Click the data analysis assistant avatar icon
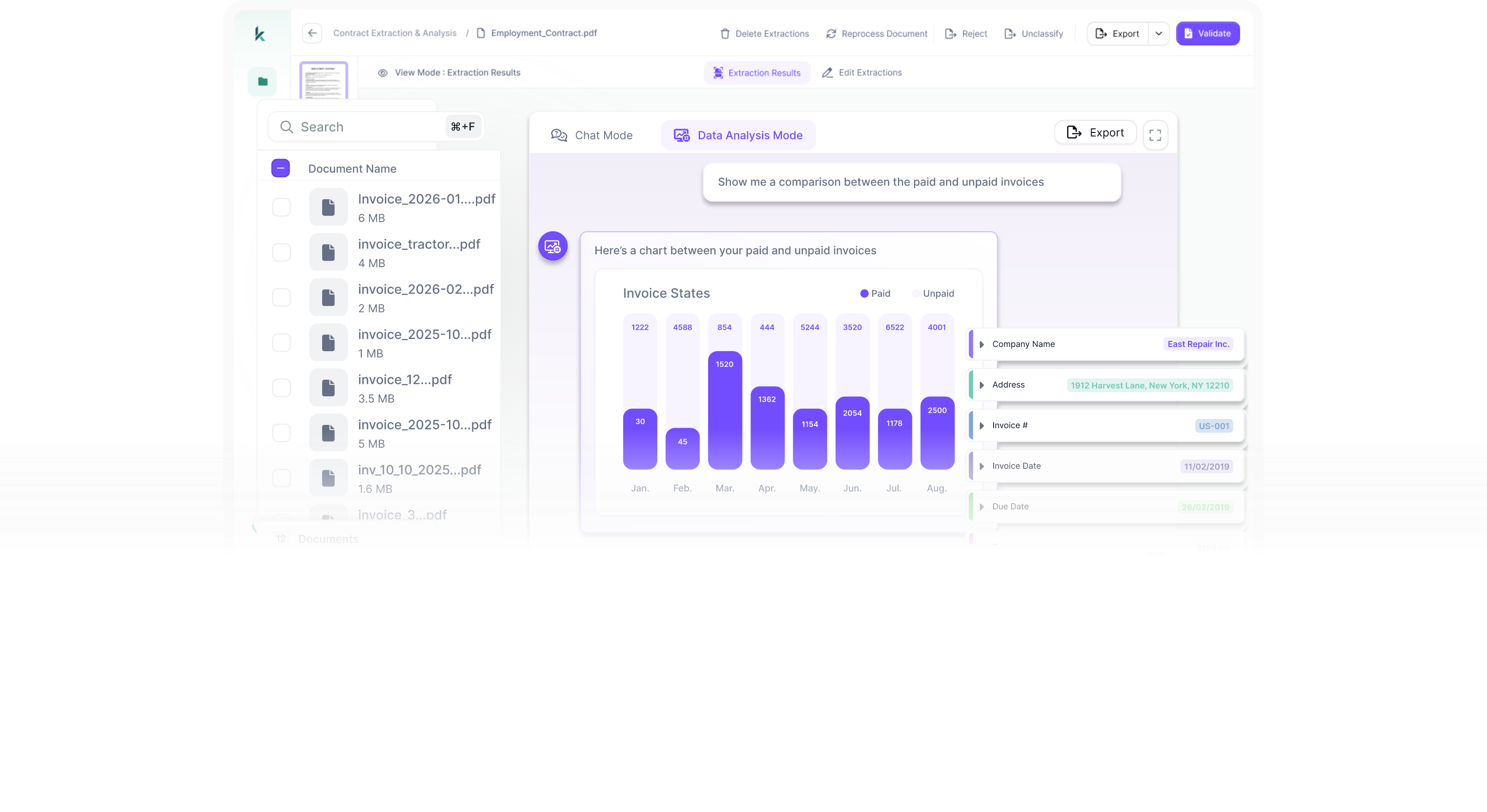This screenshot has height=812, width=1487. point(552,246)
